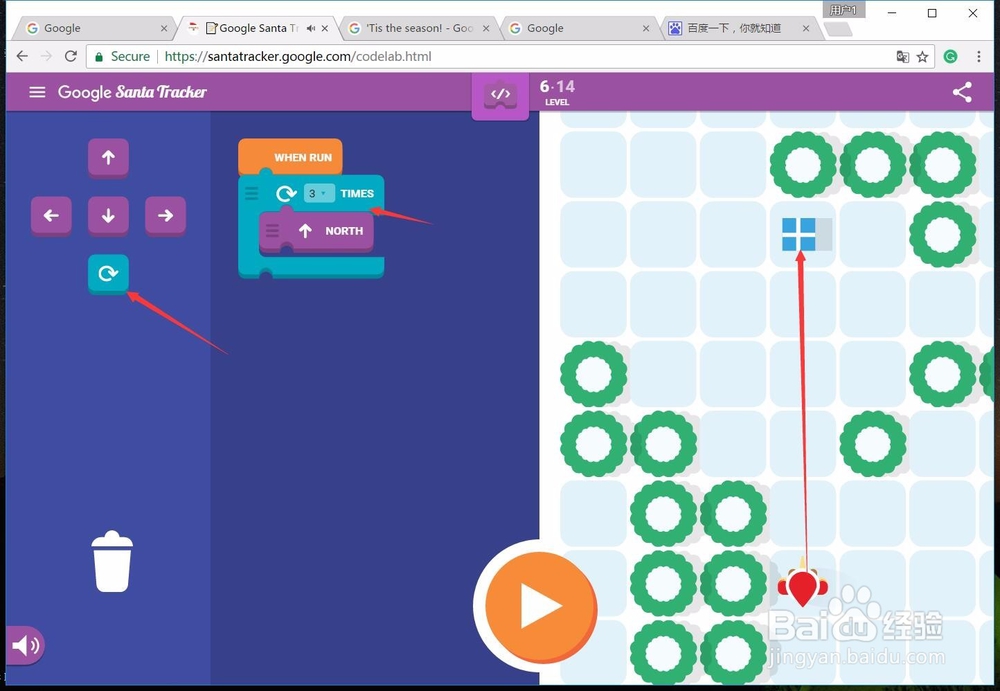
Task: Open the repeat count dropdown showing 3
Action: 319,193
